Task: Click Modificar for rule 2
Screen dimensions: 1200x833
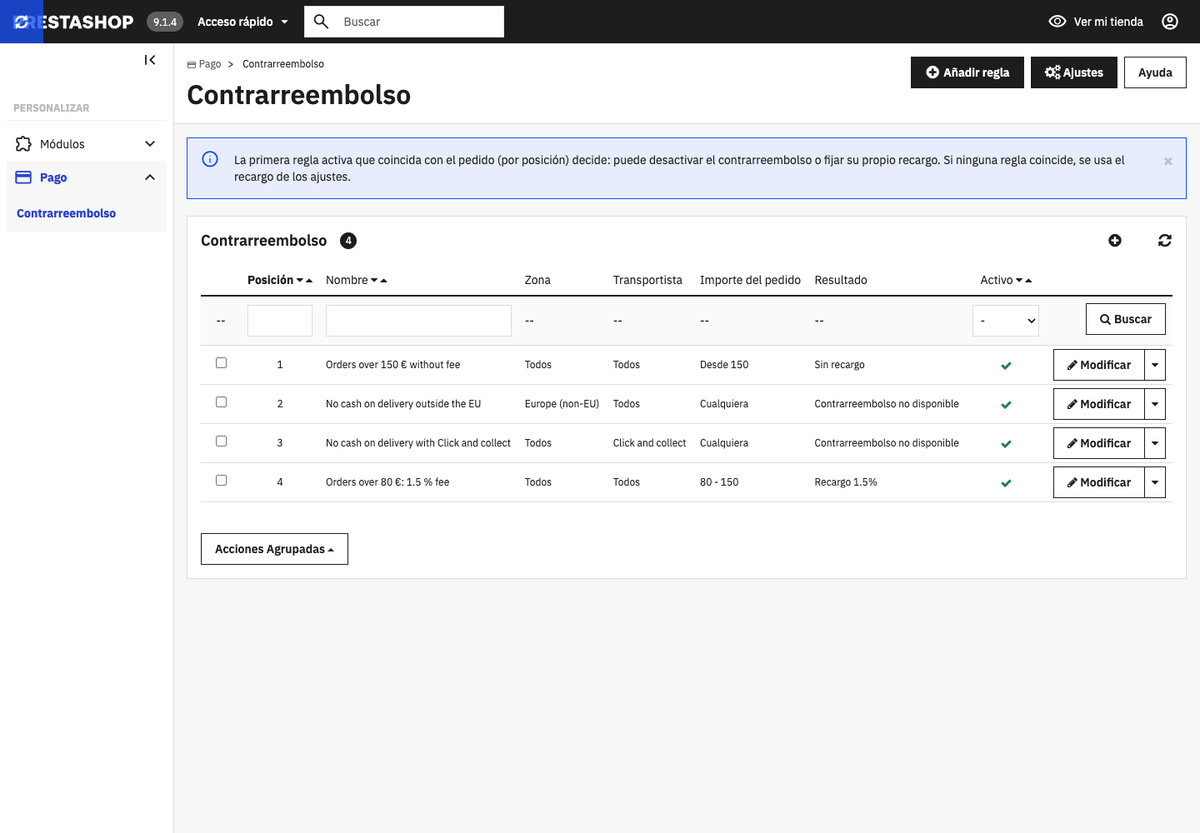Action: (x=1099, y=404)
